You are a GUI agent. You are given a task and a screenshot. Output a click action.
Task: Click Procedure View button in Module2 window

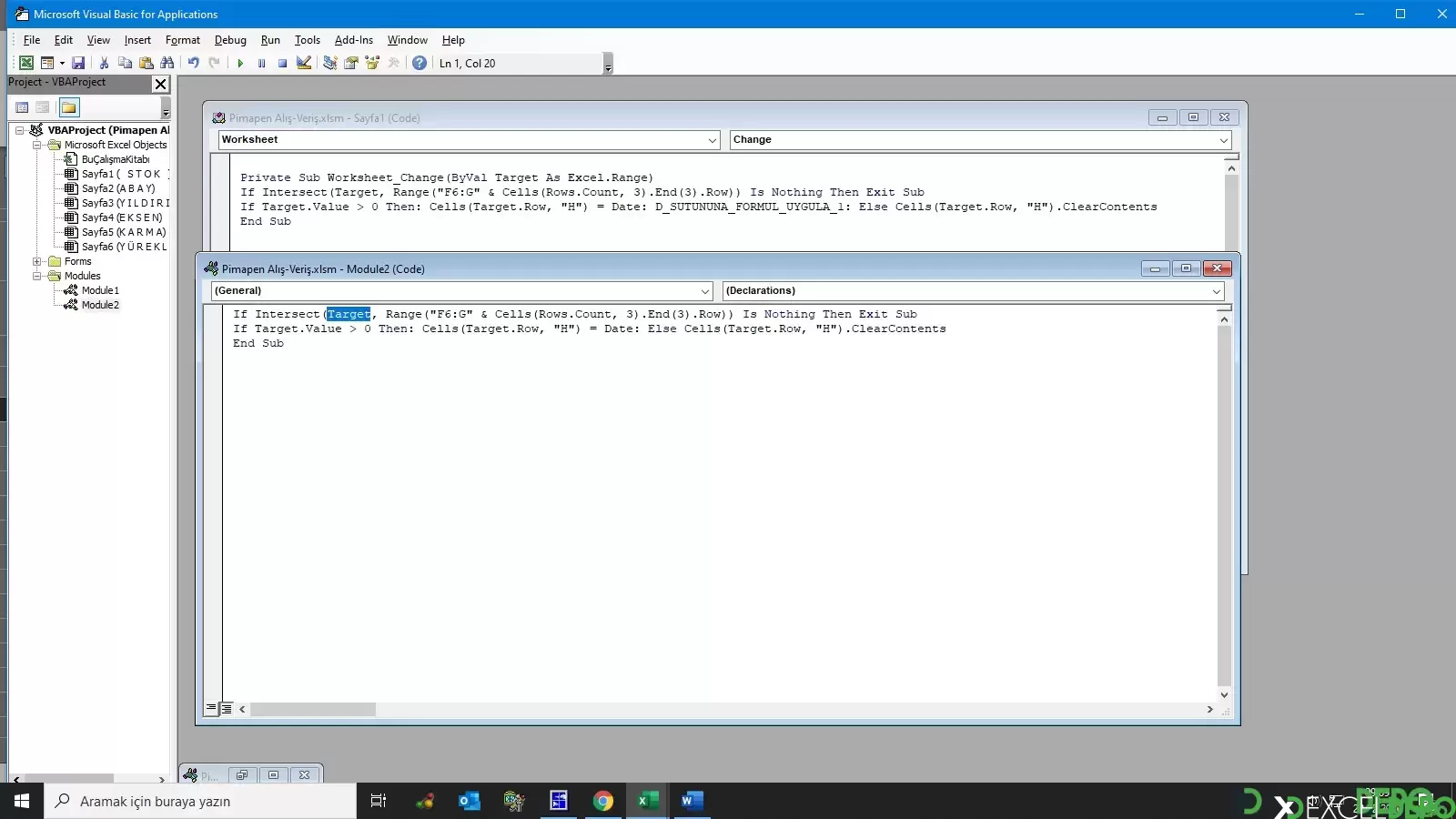pyautogui.click(x=211, y=709)
